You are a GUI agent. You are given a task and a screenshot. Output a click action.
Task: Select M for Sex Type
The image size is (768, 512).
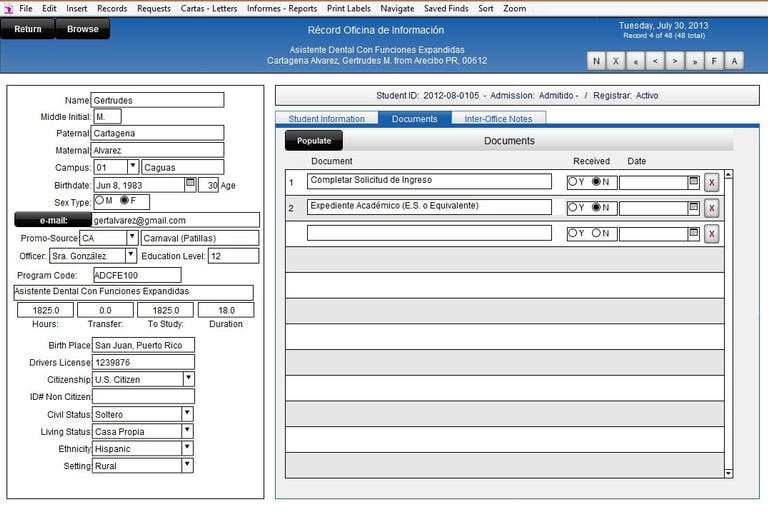click(x=100, y=200)
